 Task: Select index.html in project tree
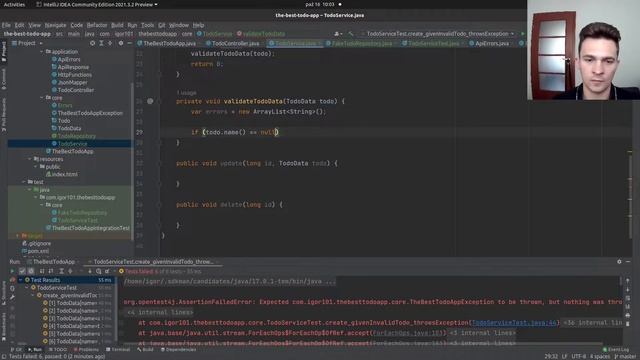(64, 174)
